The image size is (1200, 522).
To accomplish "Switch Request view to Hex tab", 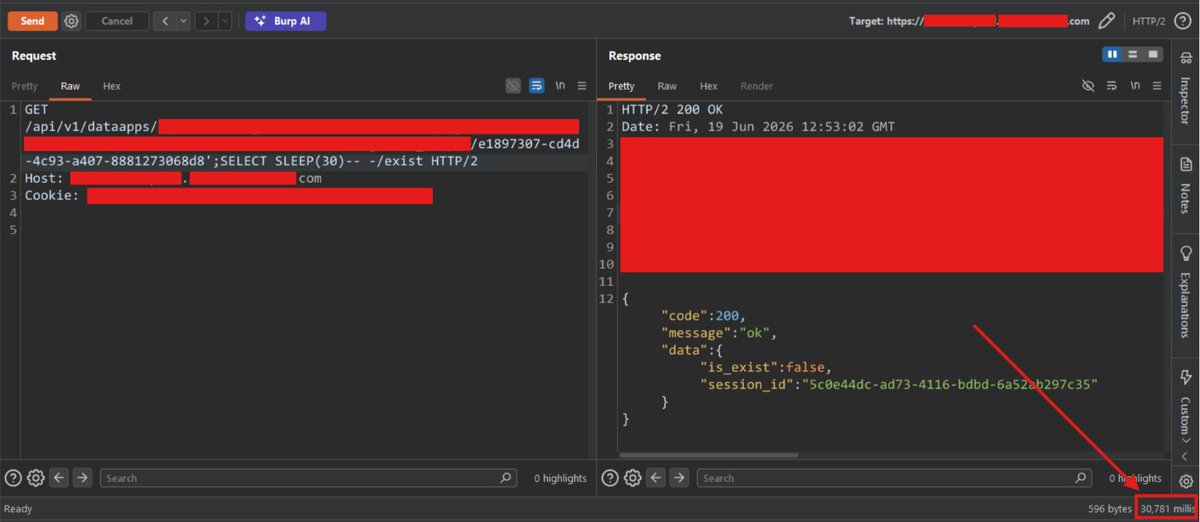I will click(112, 86).
